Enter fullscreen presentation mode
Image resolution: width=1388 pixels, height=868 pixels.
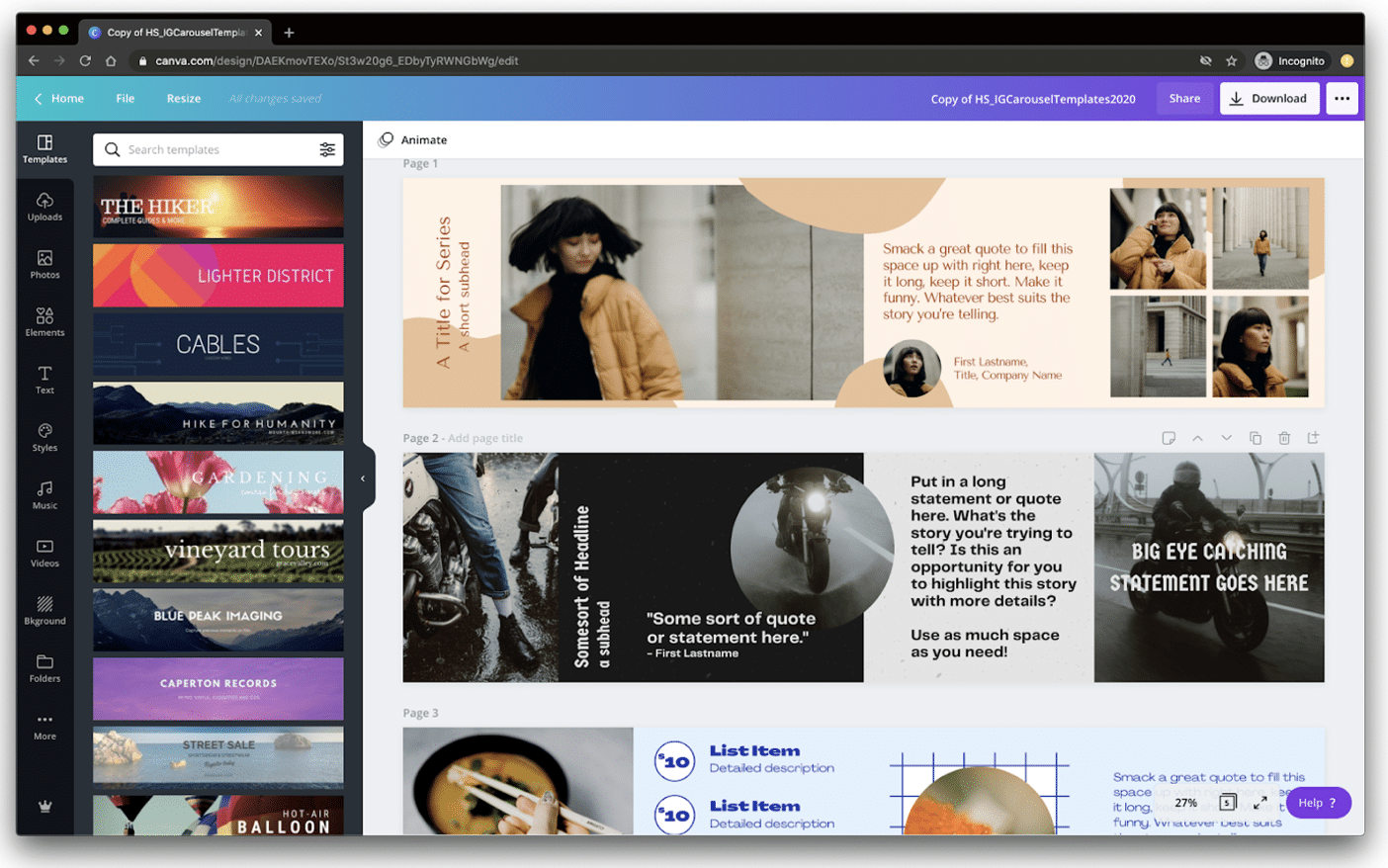[1260, 803]
